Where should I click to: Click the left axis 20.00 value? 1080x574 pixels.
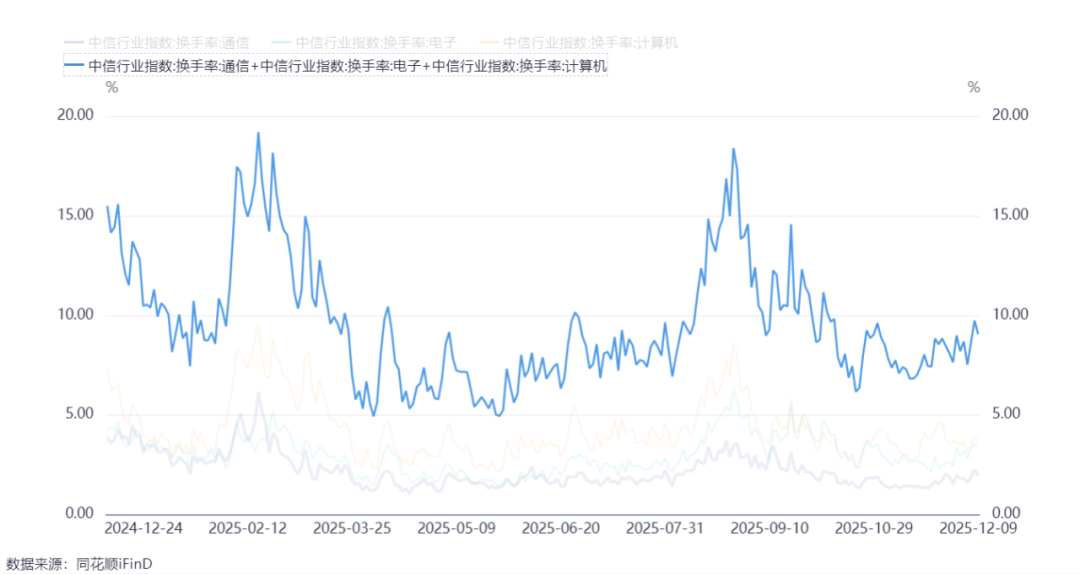tap(75, 115)
